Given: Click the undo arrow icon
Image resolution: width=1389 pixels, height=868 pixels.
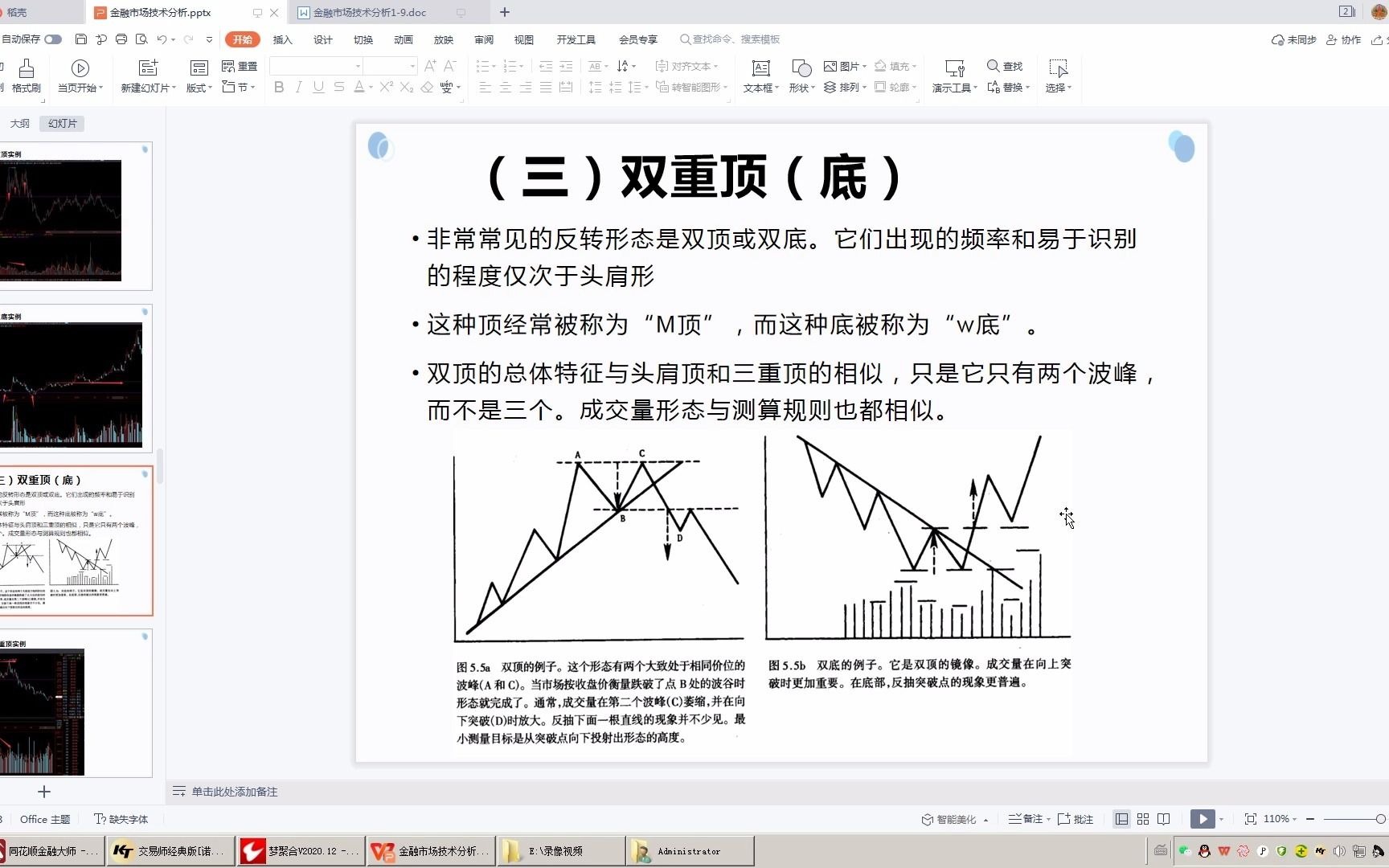Looking at the screenshot, I should [162, 39].
